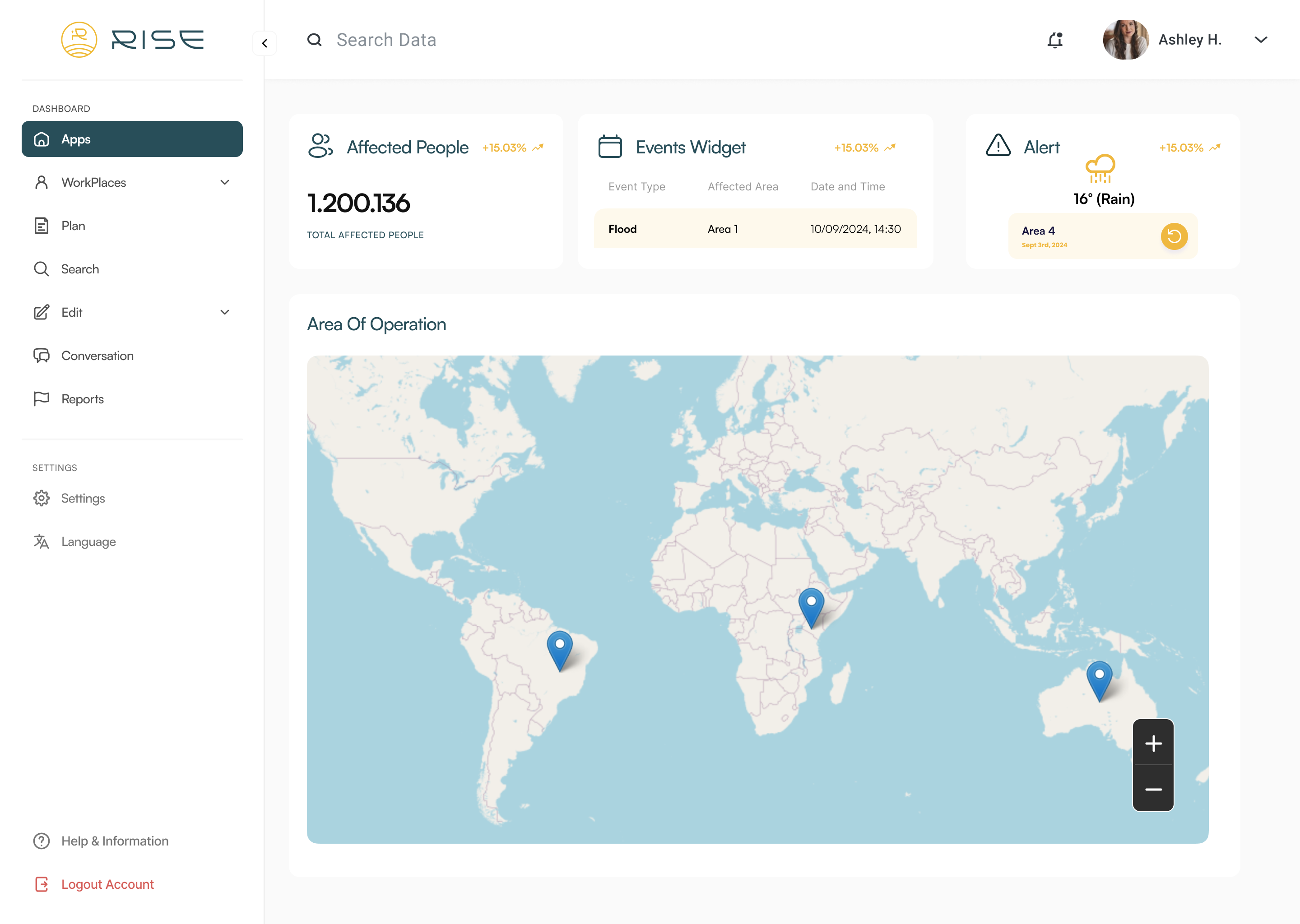Click Logout Account link
Viewport: 1300px width, 924px height.
point(107,884)
